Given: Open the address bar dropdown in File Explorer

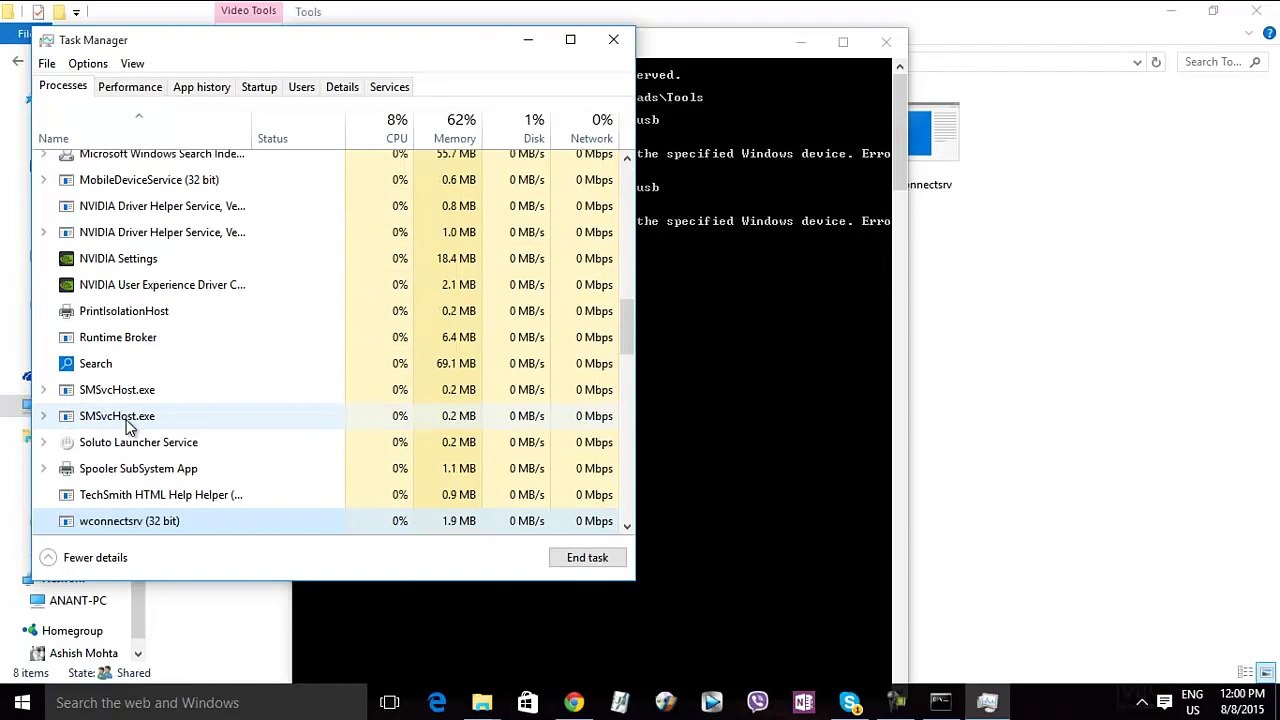Looking at the screenshot, I should (x=1137, y=62).
